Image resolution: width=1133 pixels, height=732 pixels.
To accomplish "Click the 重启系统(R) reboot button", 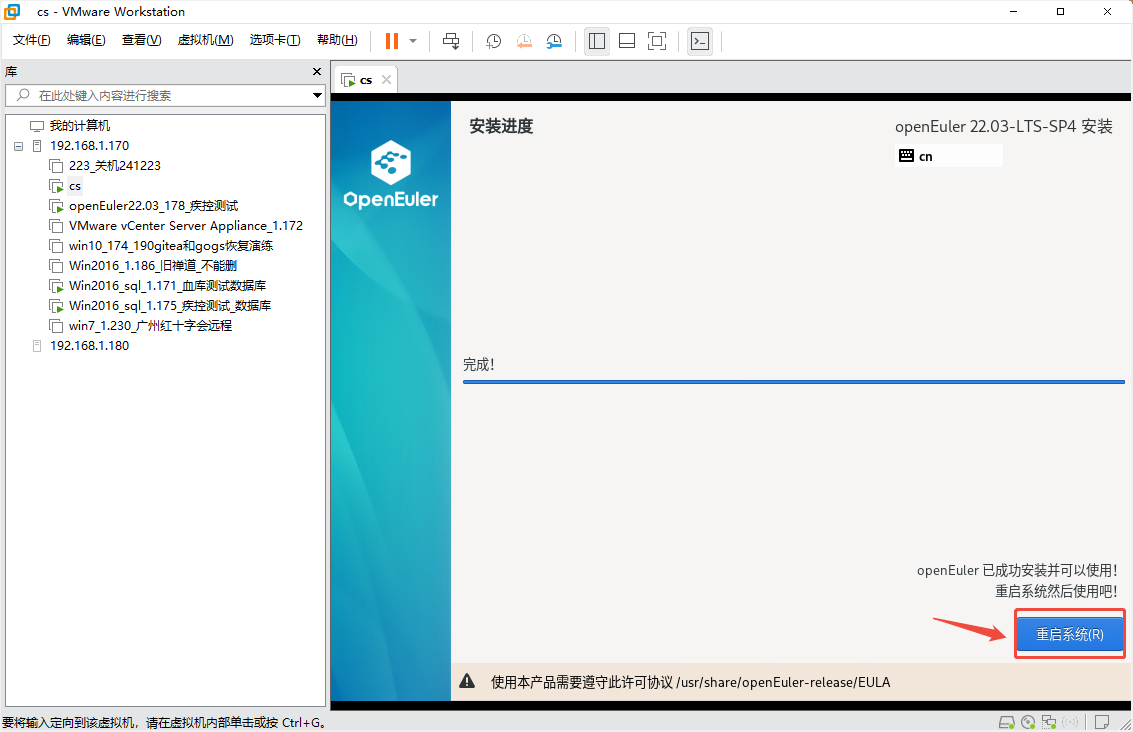I will [x=1069, y=634].
